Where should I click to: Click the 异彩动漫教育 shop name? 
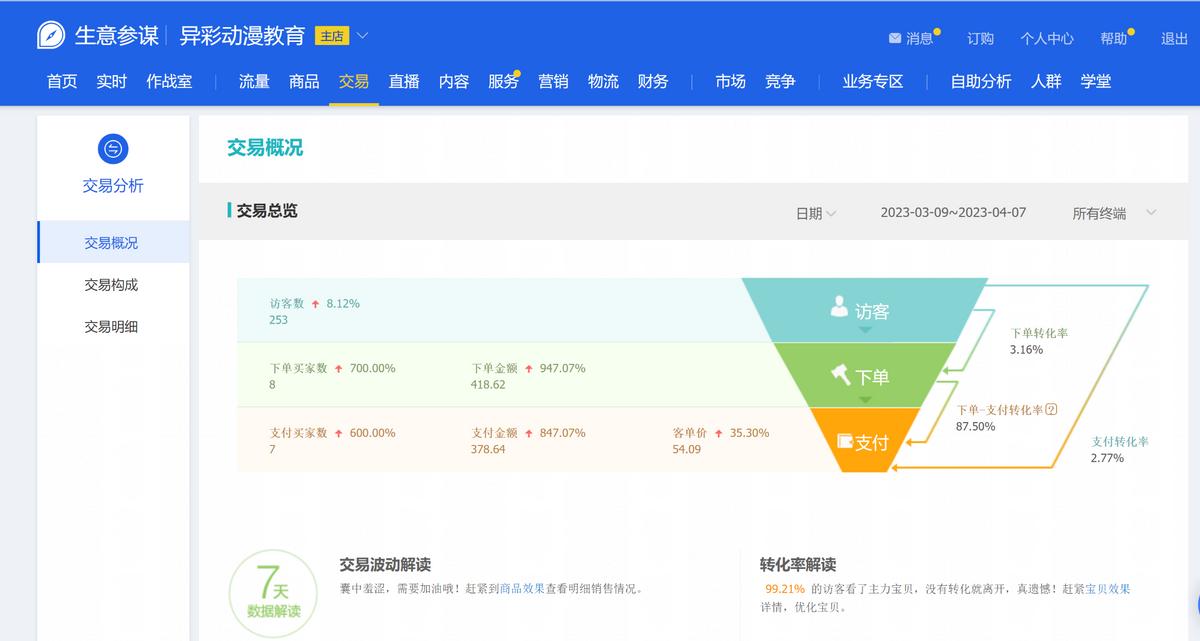pyautogui.click(x=242, y=36)
